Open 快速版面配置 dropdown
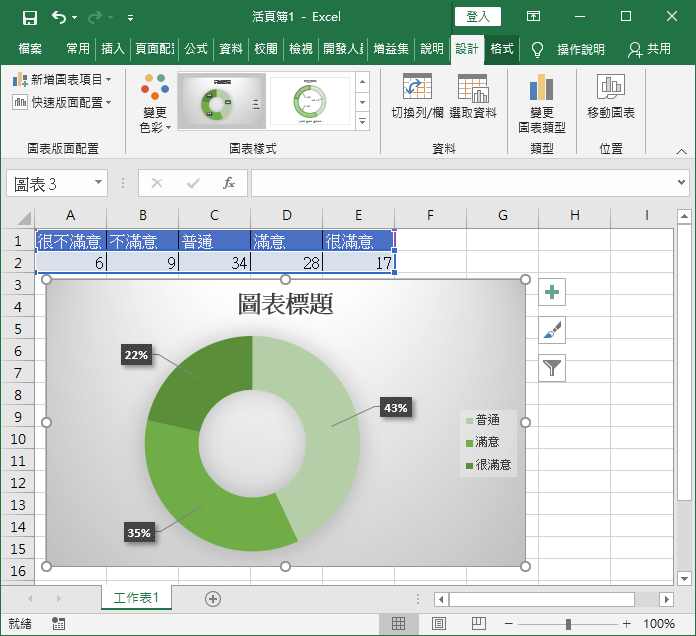This screenshot has height=636, width=696. click(x=62, y=103)
